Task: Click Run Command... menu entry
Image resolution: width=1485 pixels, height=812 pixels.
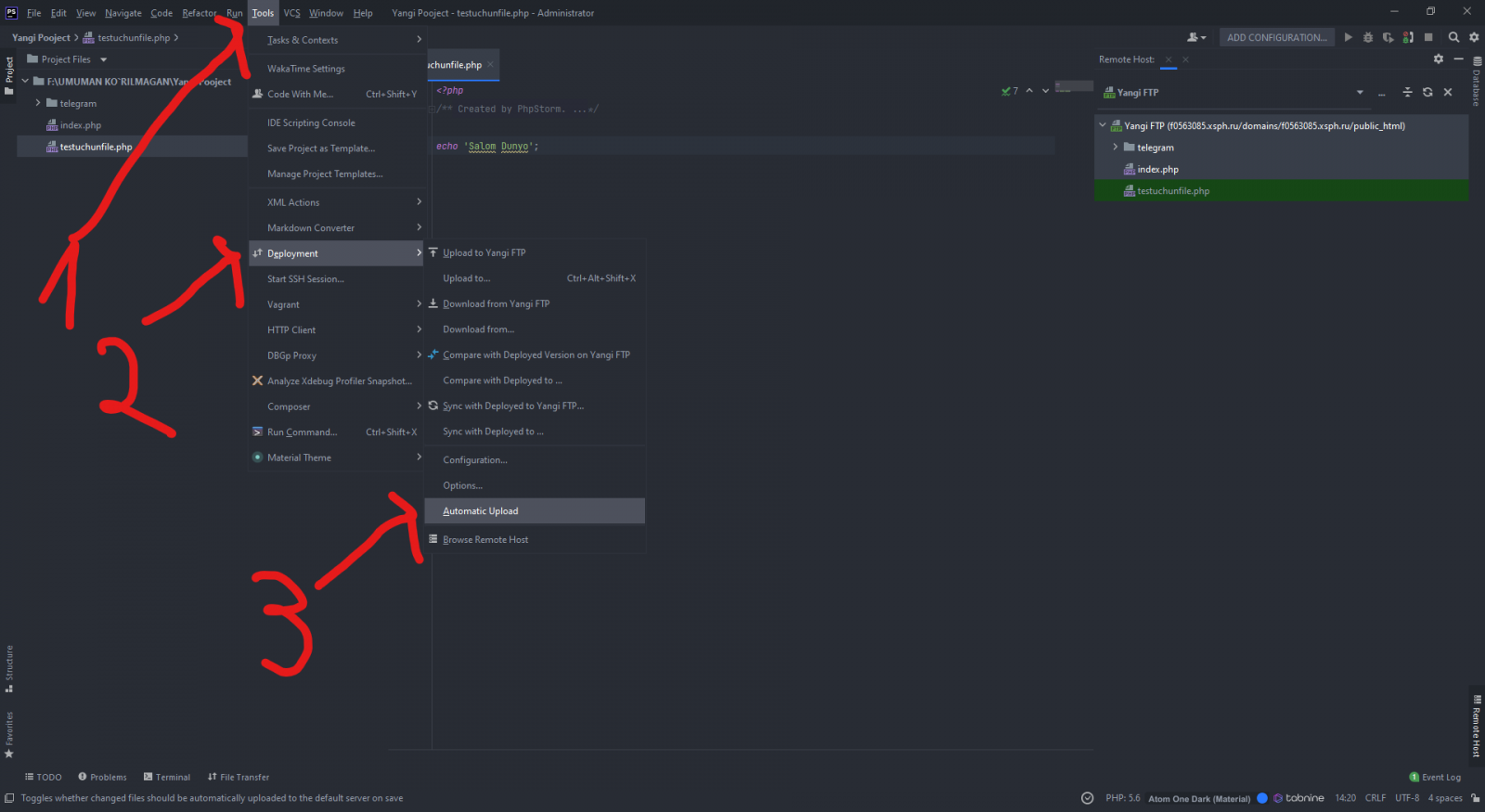Action: pos(336,432)
